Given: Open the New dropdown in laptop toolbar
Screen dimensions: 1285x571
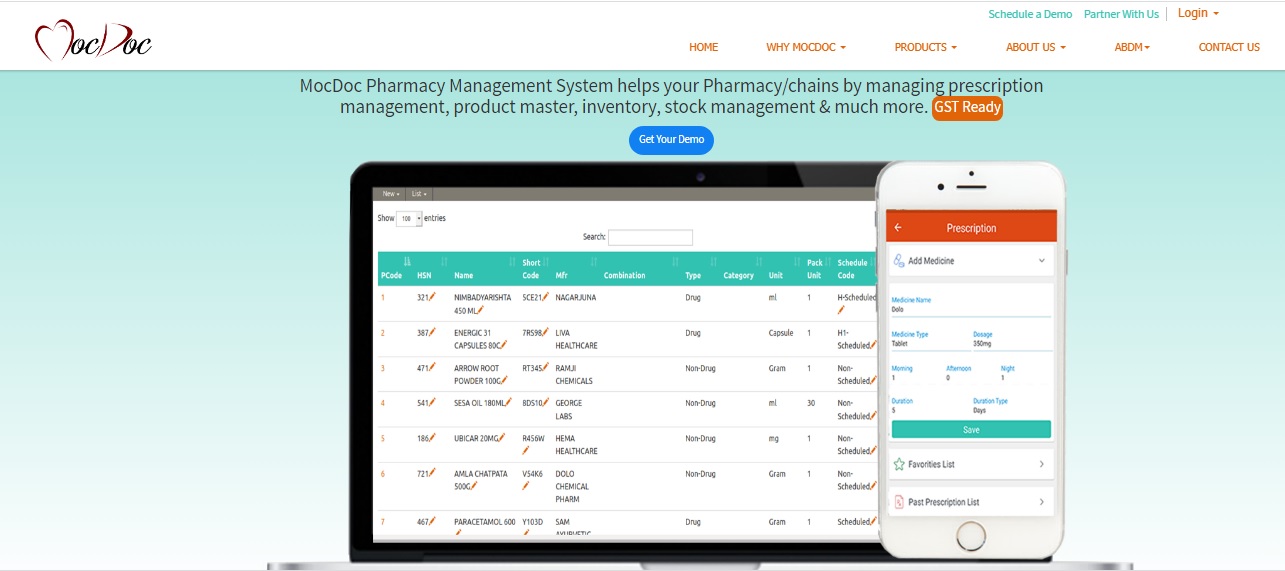Looking at the screenshot, I should [391, 194].
